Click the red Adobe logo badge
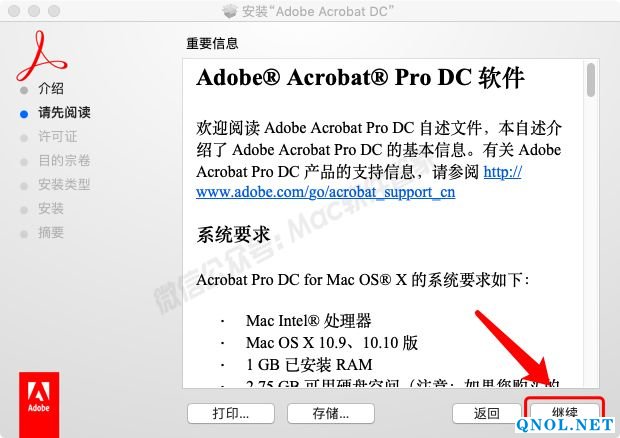620x438 pixels. 39,404
